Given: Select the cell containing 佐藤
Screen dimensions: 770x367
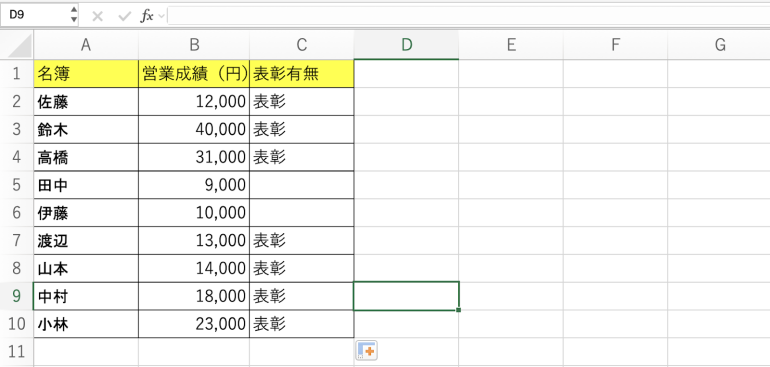Looking at the screenshot, I should [x=86, y=102].
